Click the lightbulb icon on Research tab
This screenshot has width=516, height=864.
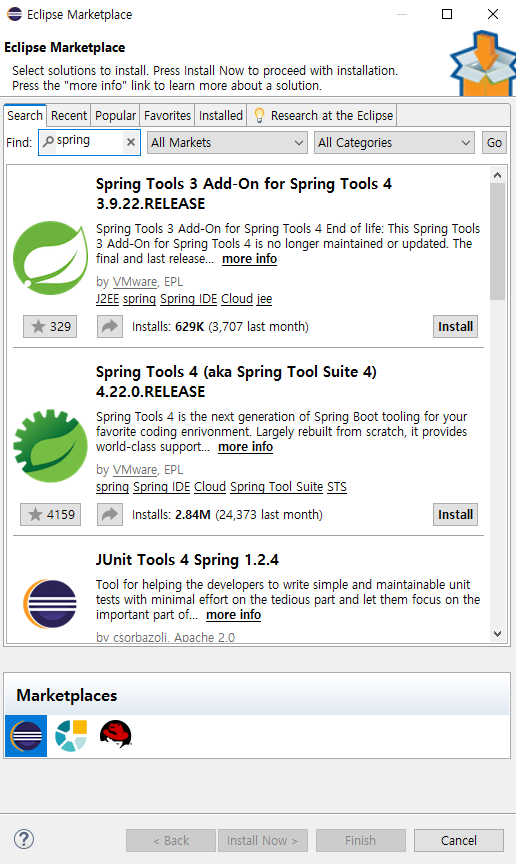coord(259,116)
